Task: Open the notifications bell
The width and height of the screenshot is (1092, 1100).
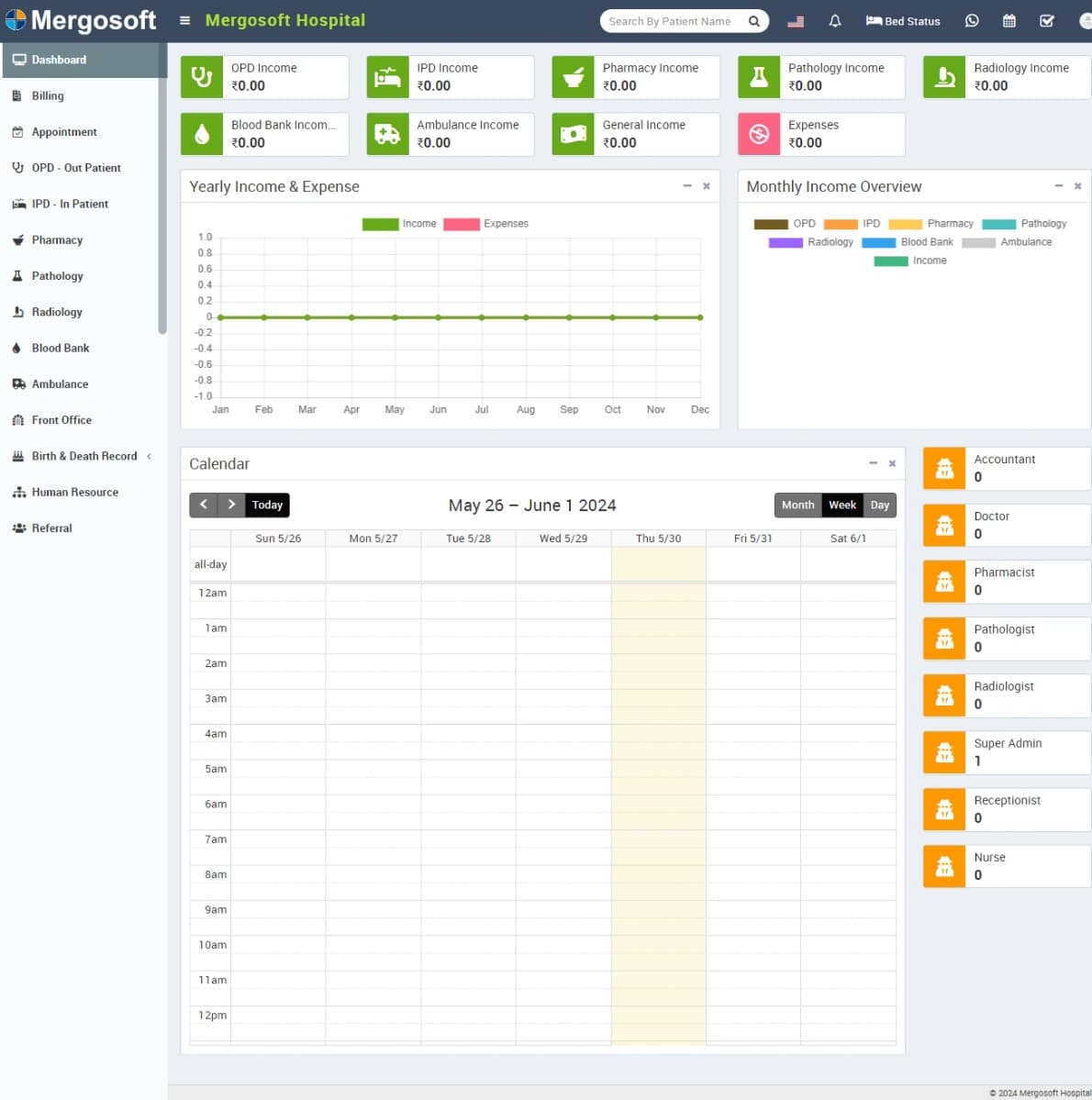Action: coord(834,21)
